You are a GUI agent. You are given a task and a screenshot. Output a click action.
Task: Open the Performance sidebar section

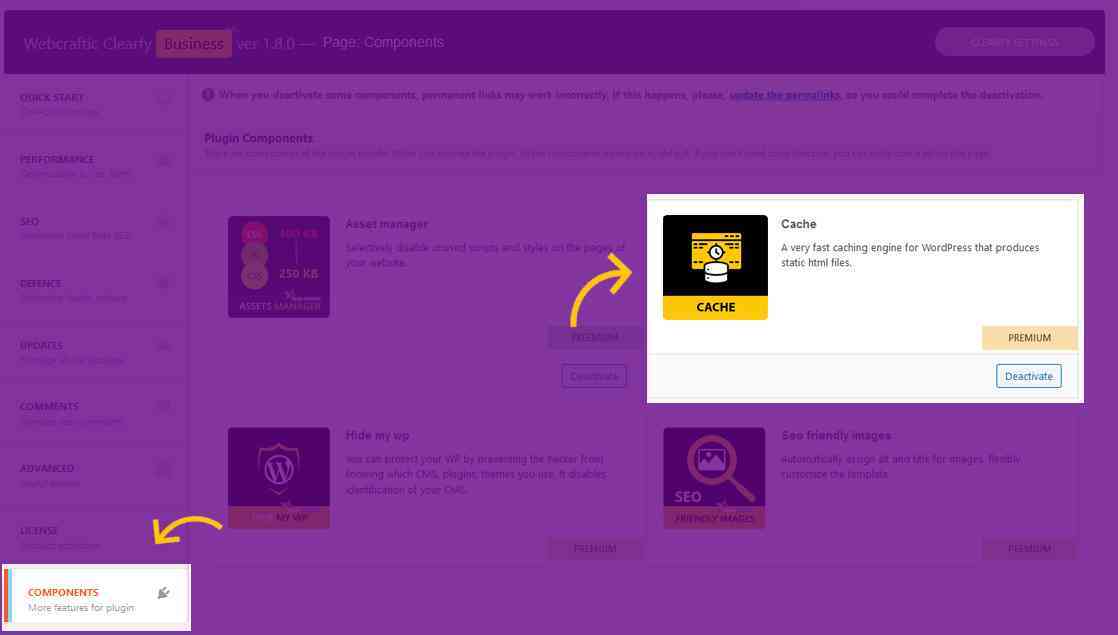tap(94, 166)
